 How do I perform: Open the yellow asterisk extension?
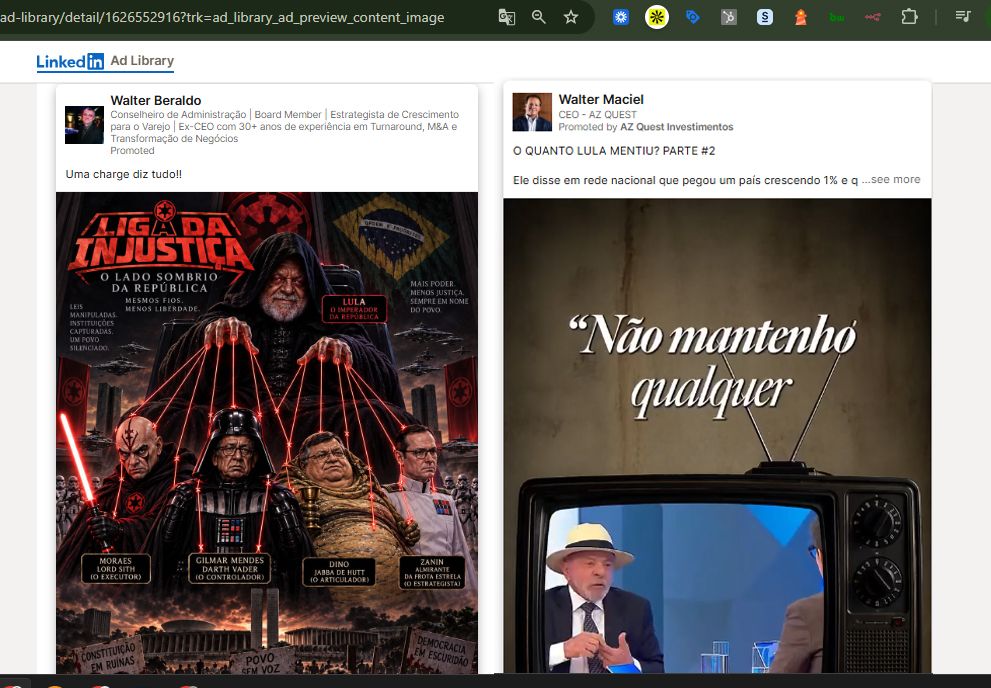[657, 17]
